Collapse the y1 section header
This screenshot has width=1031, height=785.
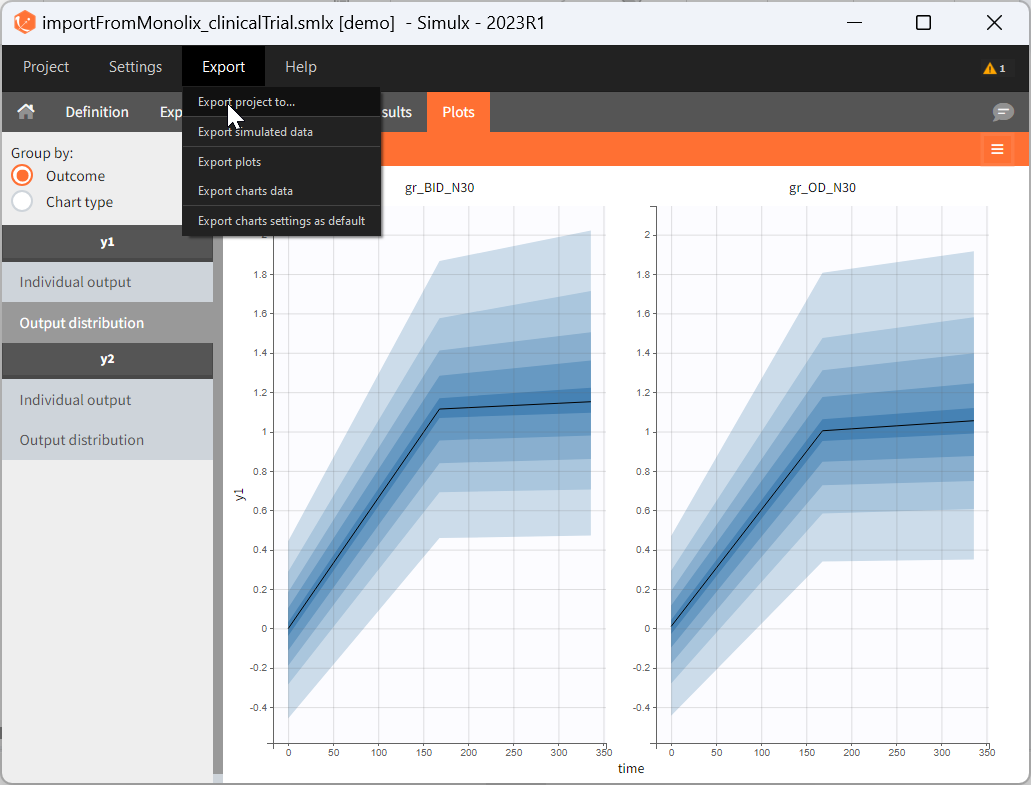click(x=107, y=242)
